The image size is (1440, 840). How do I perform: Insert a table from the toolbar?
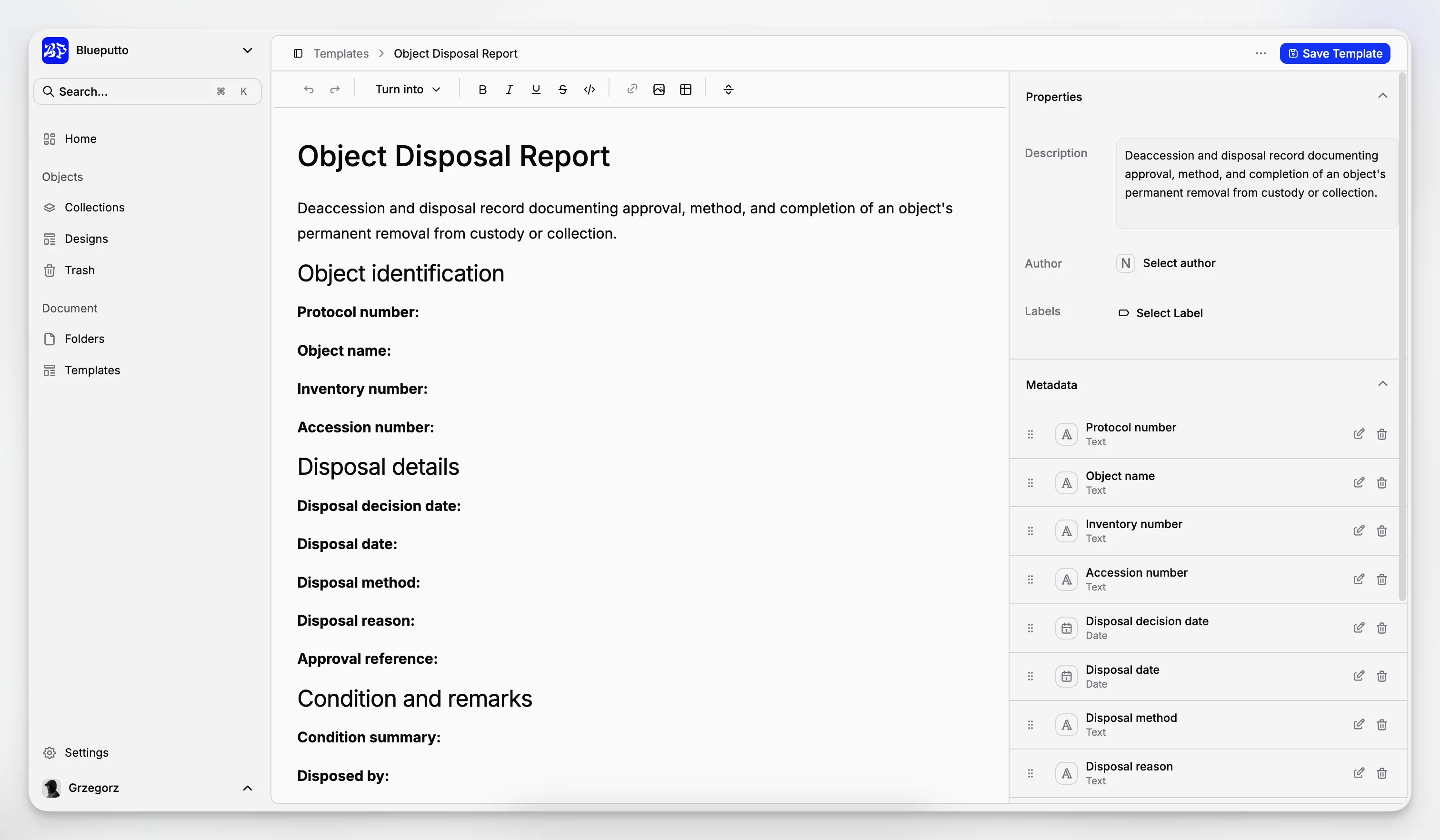(x=686, y=90)
